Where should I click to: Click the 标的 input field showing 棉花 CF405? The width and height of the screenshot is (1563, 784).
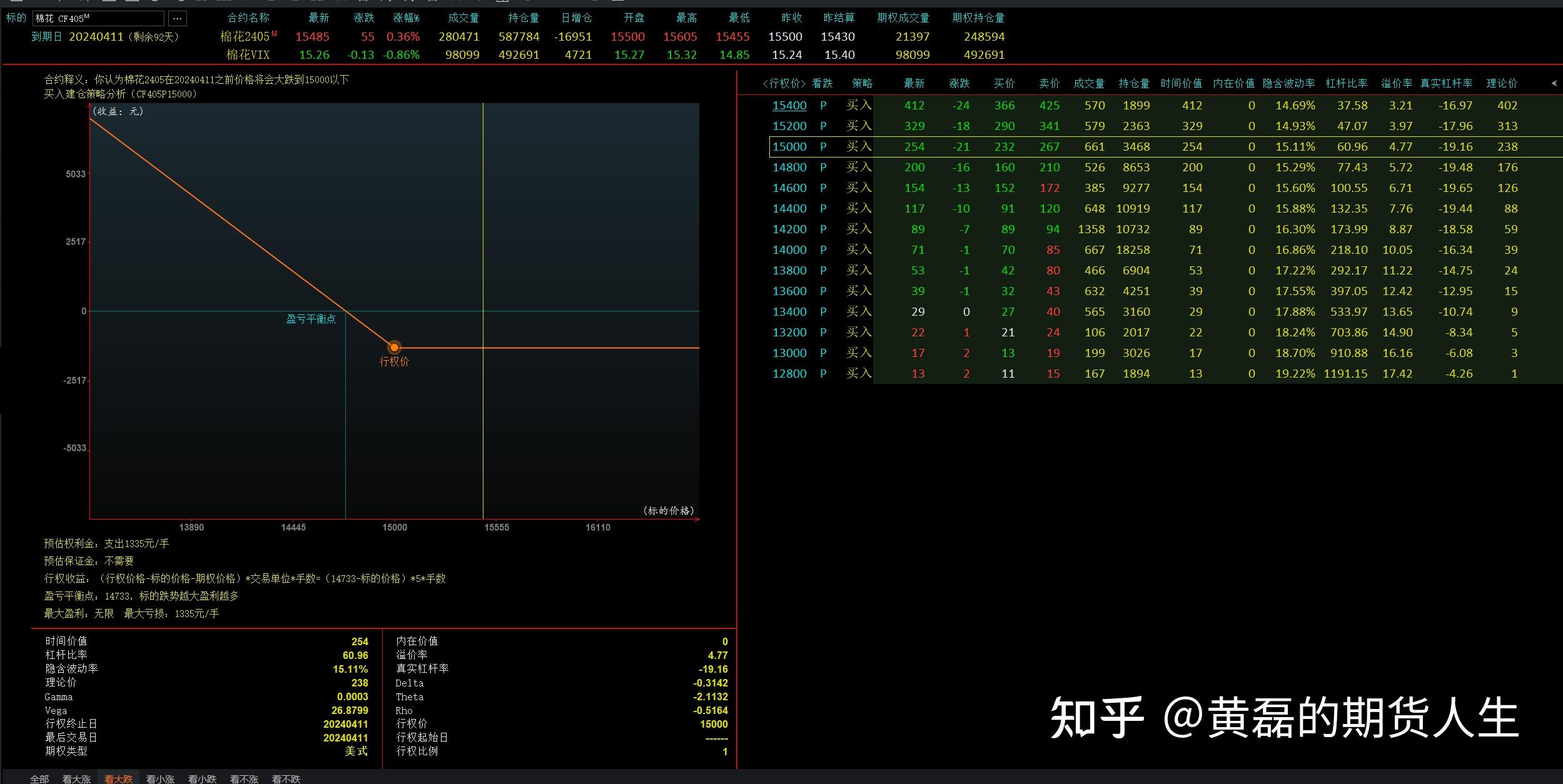(99, 18)
